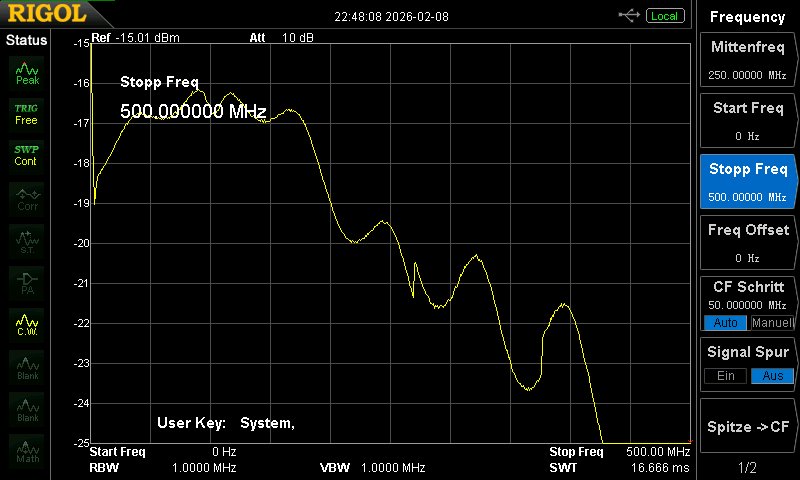The height and width of the screenshot is (480, 800).
Task: Select the Stopp Freq softkey
Action: [x=747, y=180]
